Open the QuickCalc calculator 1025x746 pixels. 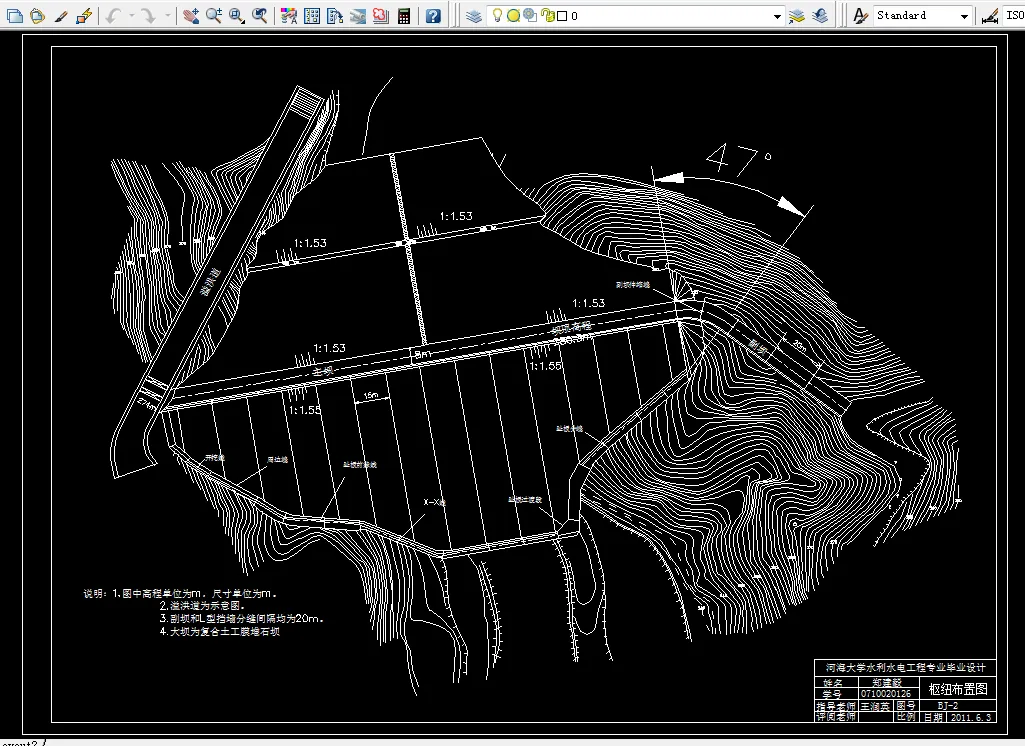[x=404, y=16]
